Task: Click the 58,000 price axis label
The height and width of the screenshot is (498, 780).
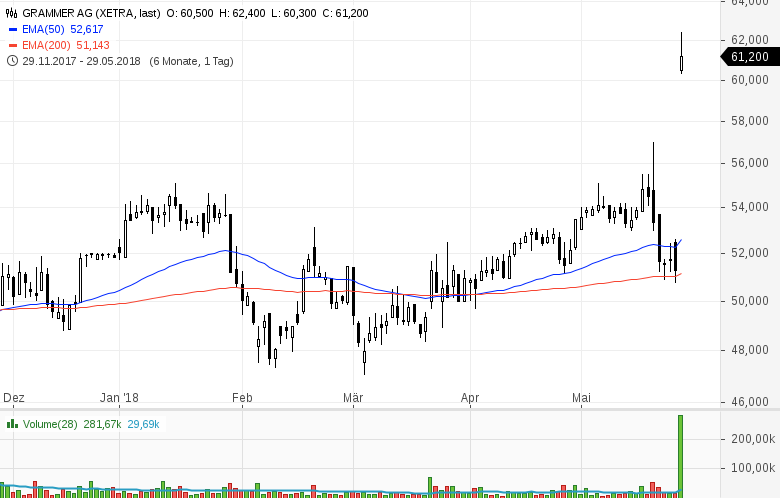Action: [750, 121]
